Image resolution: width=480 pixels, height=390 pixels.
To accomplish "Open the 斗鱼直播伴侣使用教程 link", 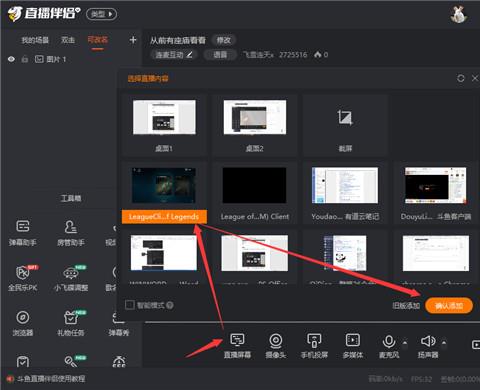I will point(51,379).
